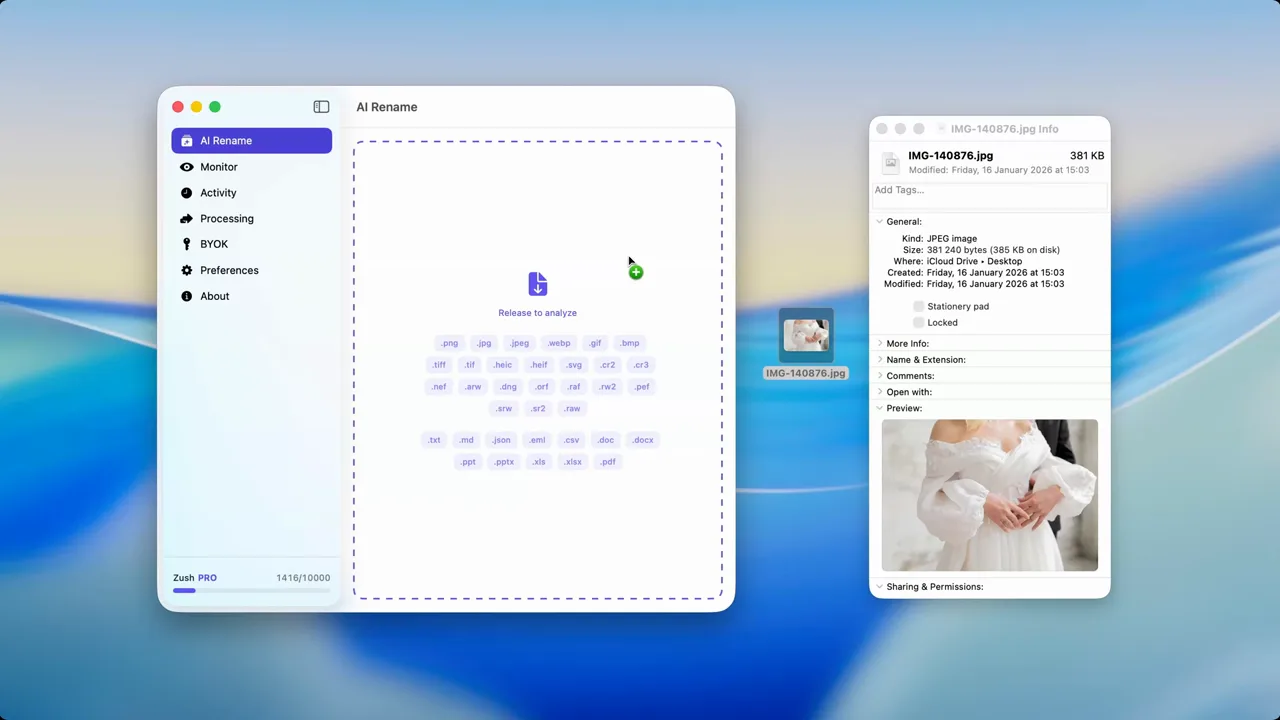Click the Release to analyze text

point(538,313)
